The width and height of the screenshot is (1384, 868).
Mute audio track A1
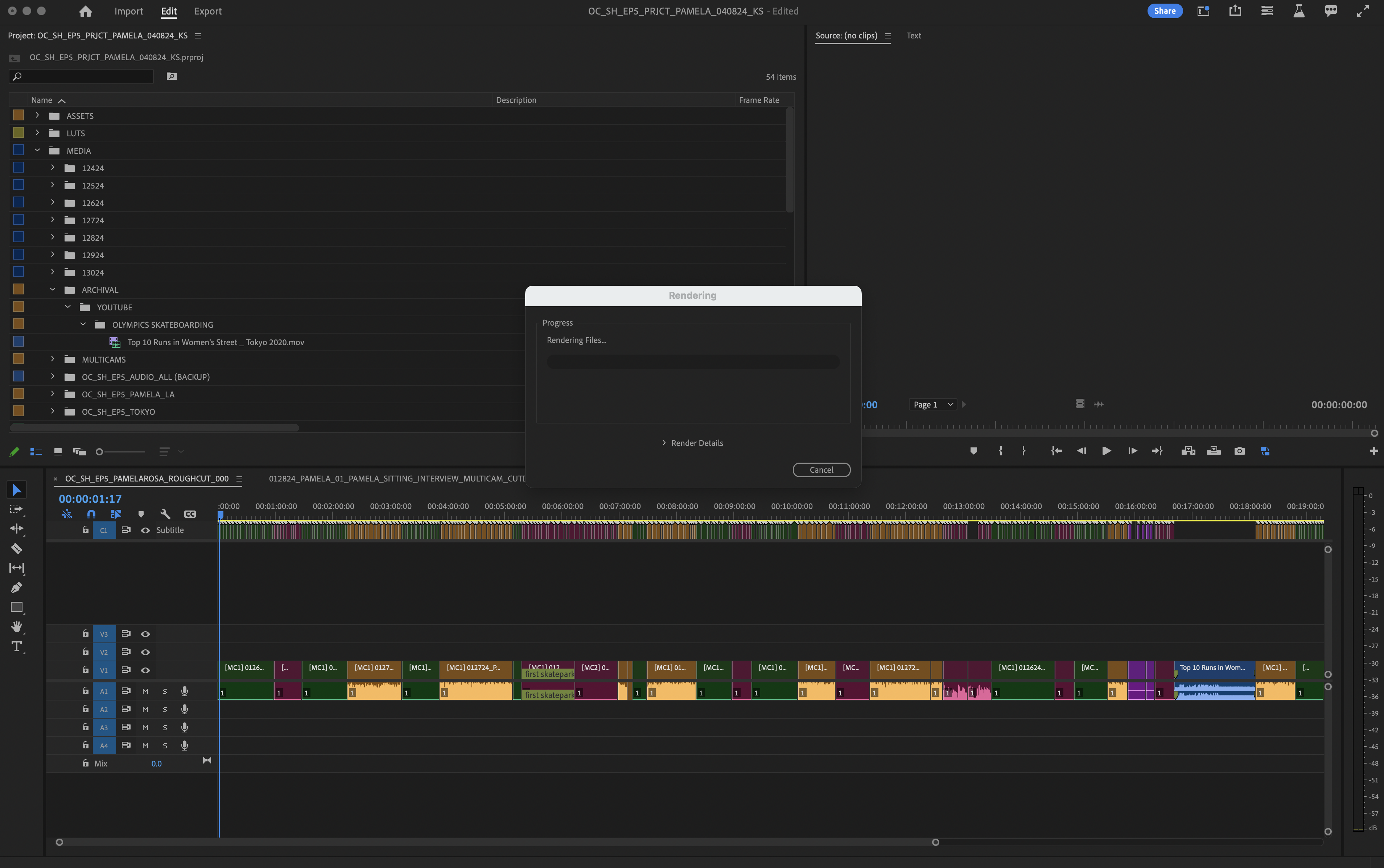[145, 691]
